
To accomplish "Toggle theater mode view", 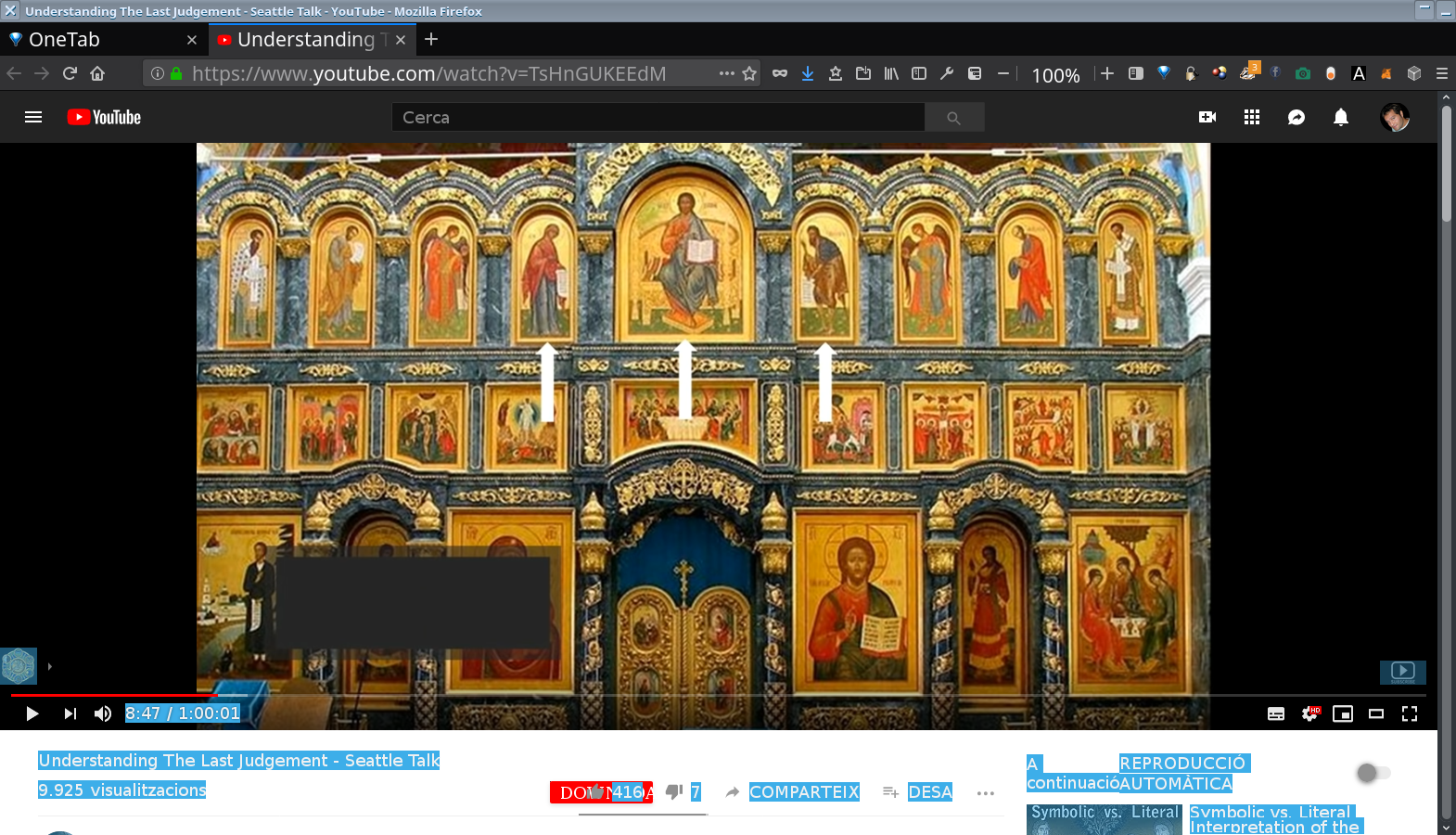I will (x=1376, y=713).
